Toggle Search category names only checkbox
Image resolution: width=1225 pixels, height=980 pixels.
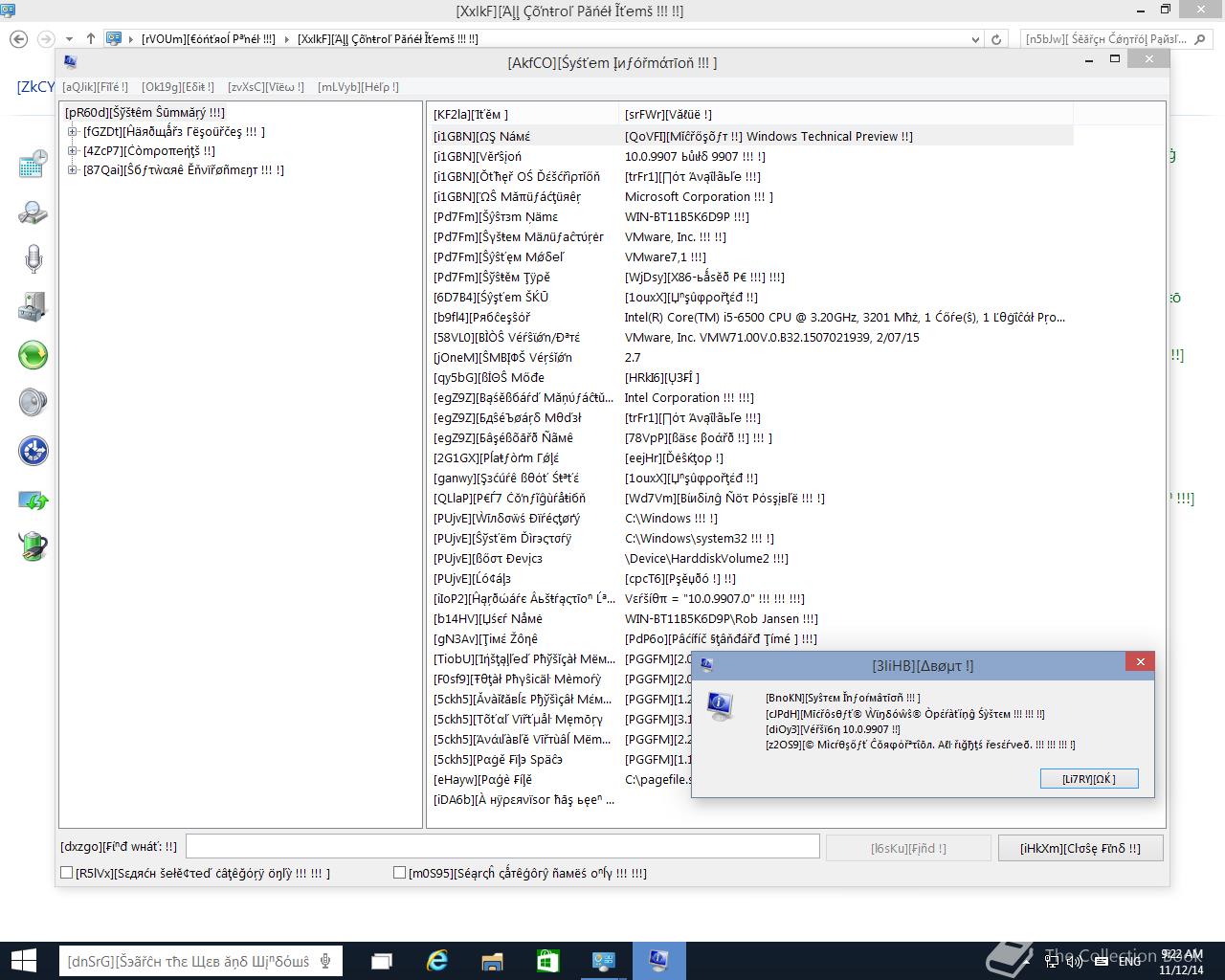(x=400, y=873)
